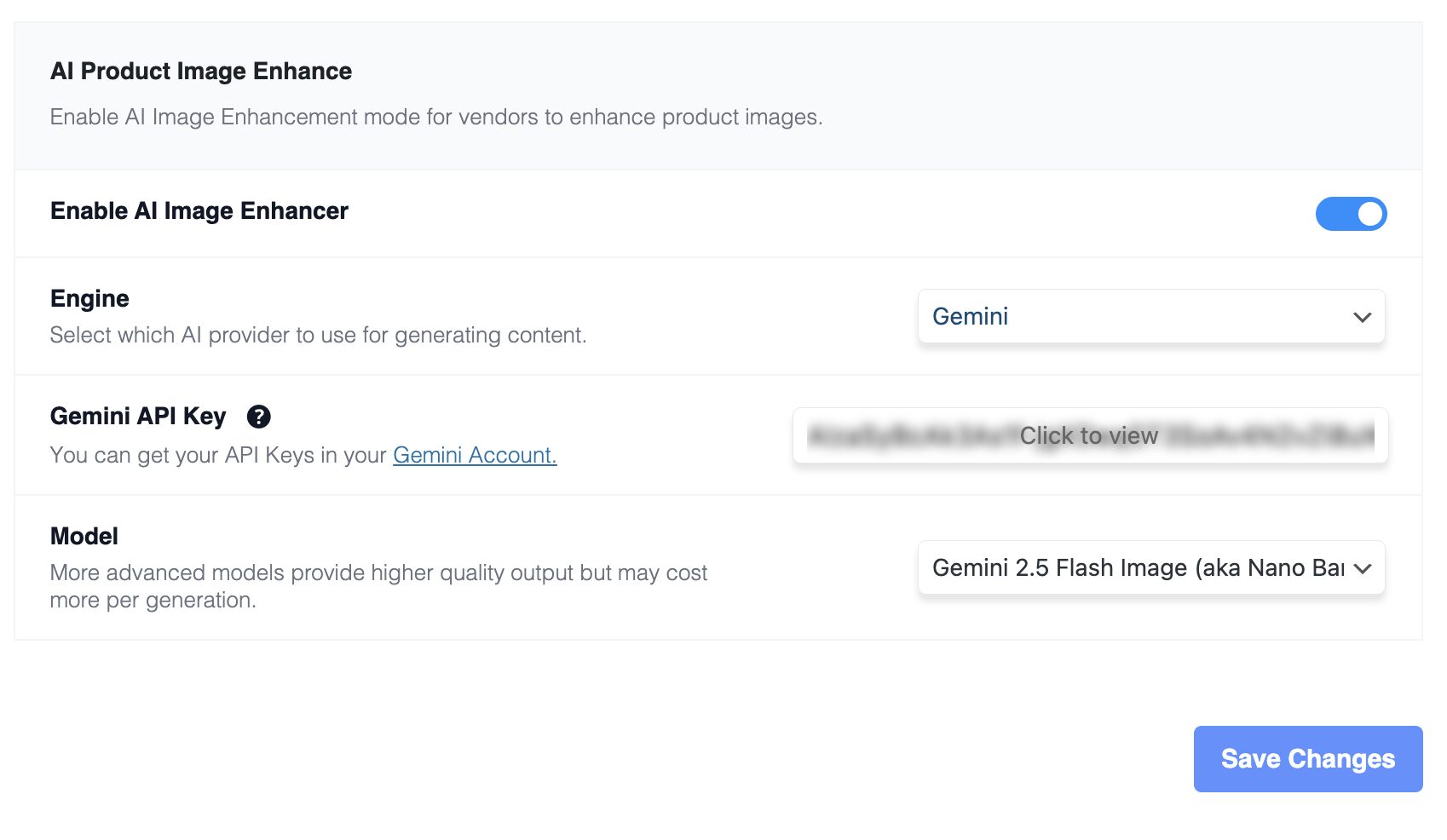Click the Model setting label

[84, 536]
